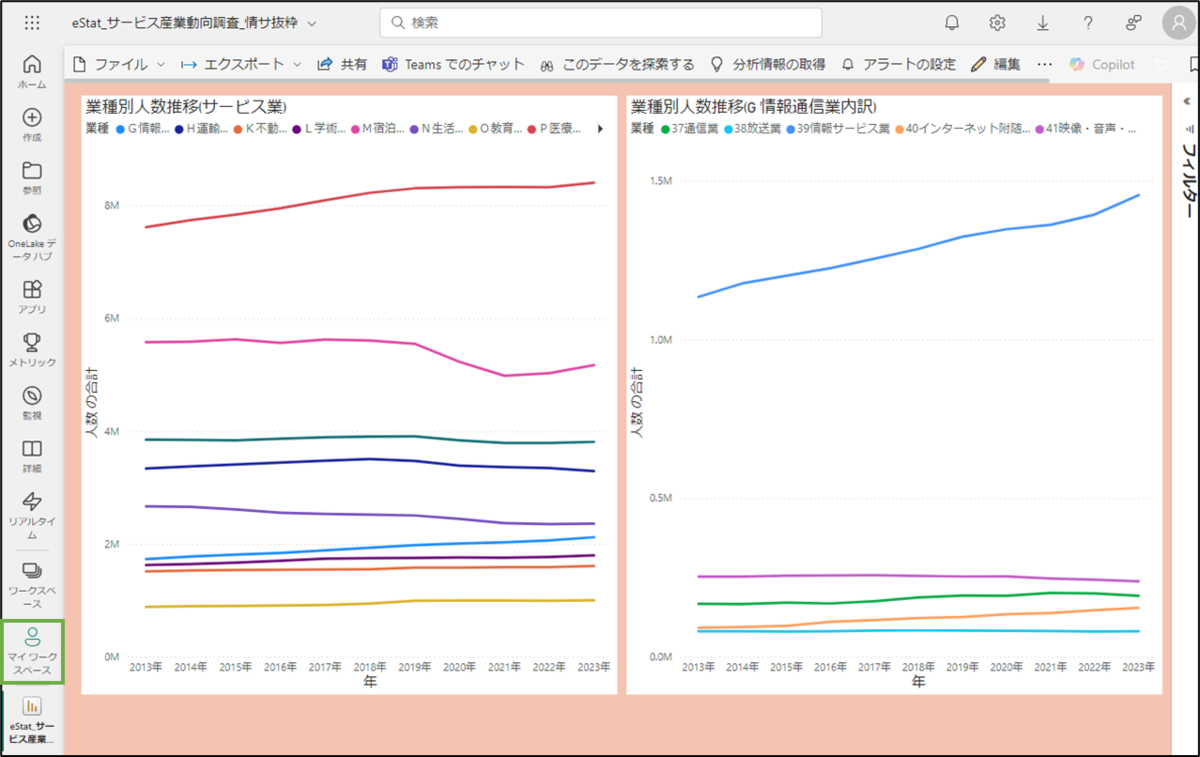Open help question mark icon

pyautogui.click(x=1088, y=23)
